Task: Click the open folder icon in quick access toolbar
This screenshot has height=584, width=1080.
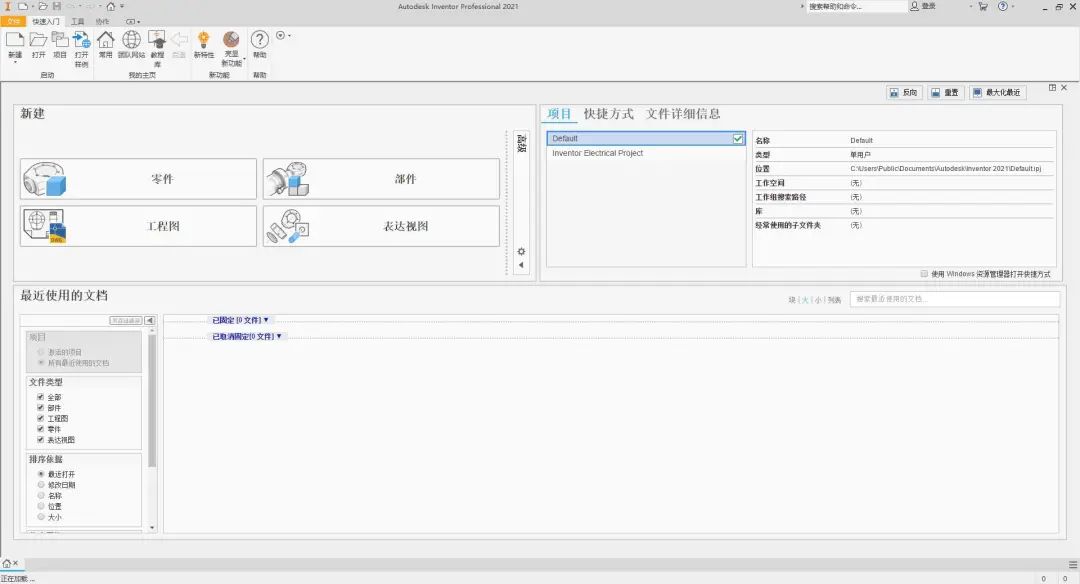Action: pyautogui.click(x=43, y=6)
